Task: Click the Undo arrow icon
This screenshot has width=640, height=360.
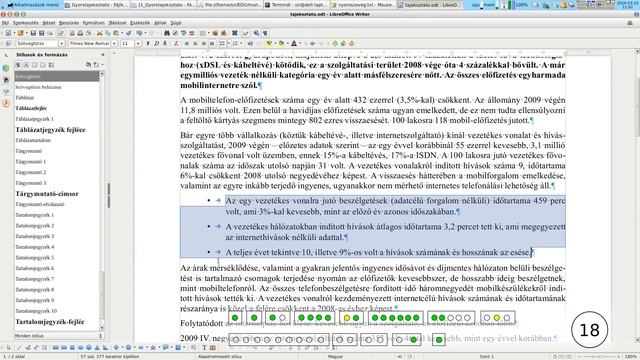Action: point(139,33)
